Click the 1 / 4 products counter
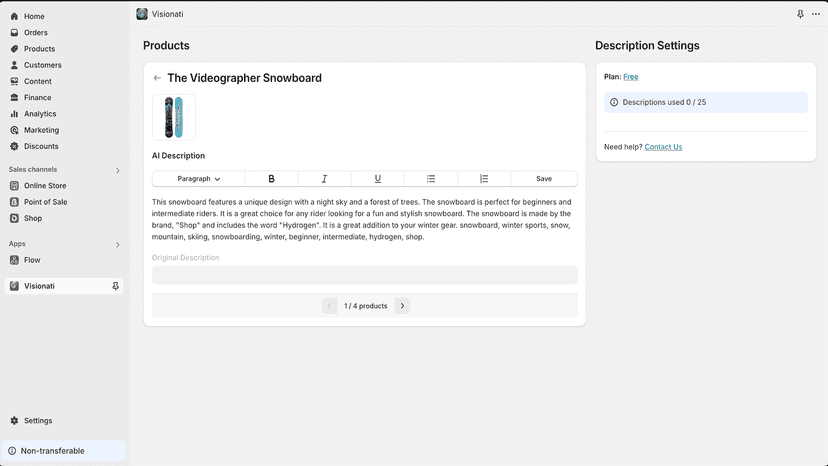The width and height of the screenshot is (828, 466). pyautogui.click(x=365, y=306)
